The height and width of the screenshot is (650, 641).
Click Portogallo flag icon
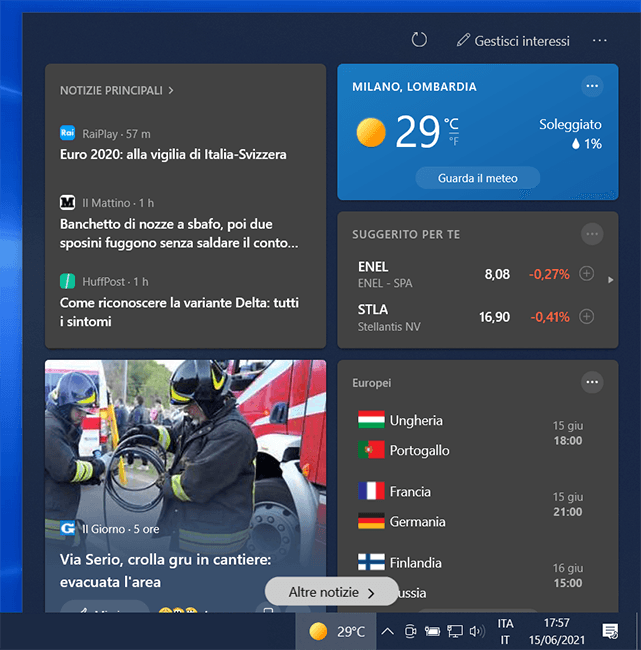371,450
